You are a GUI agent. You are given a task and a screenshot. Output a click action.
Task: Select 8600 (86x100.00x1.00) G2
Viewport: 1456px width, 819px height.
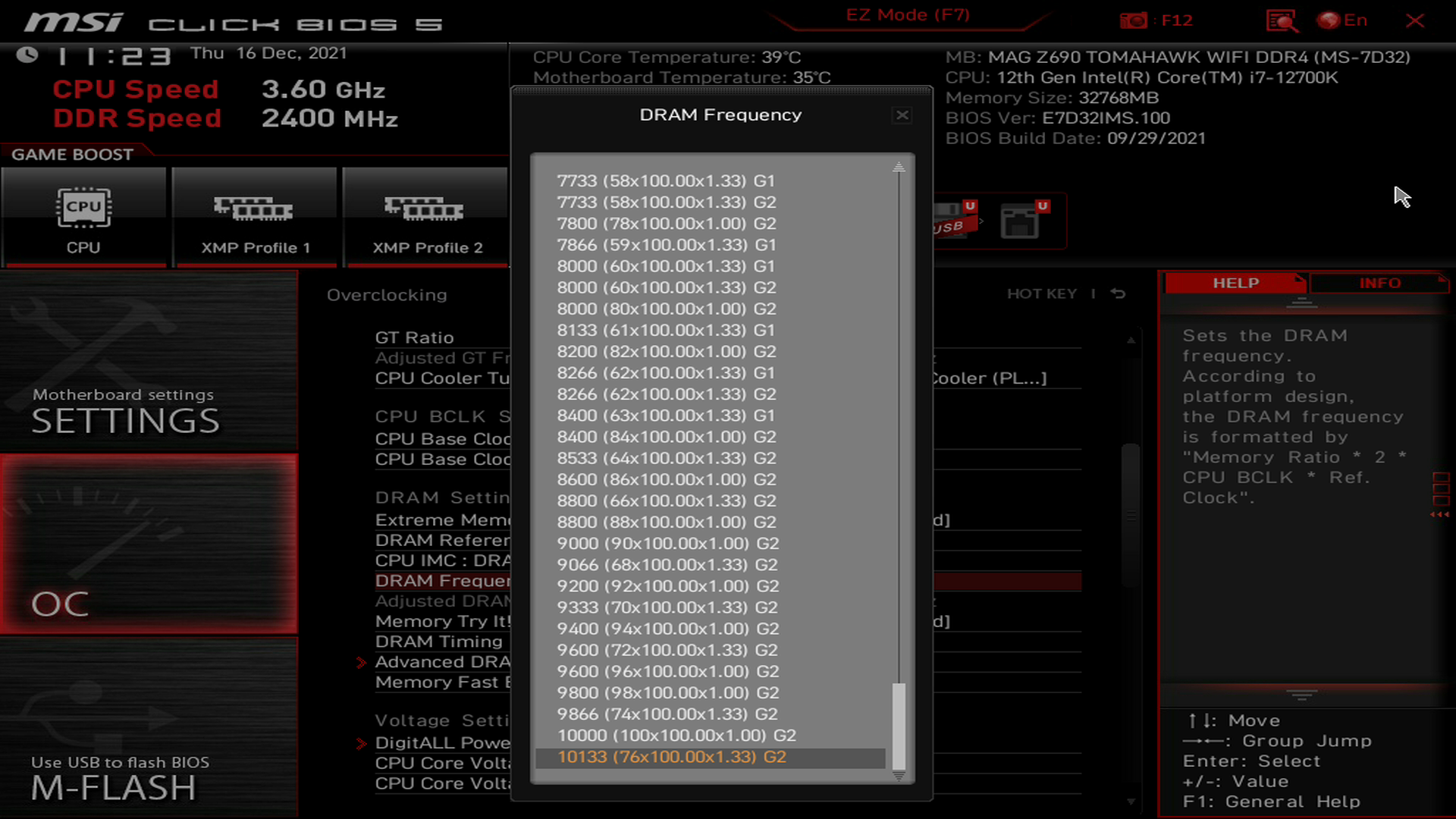click(x=666, y=479)
